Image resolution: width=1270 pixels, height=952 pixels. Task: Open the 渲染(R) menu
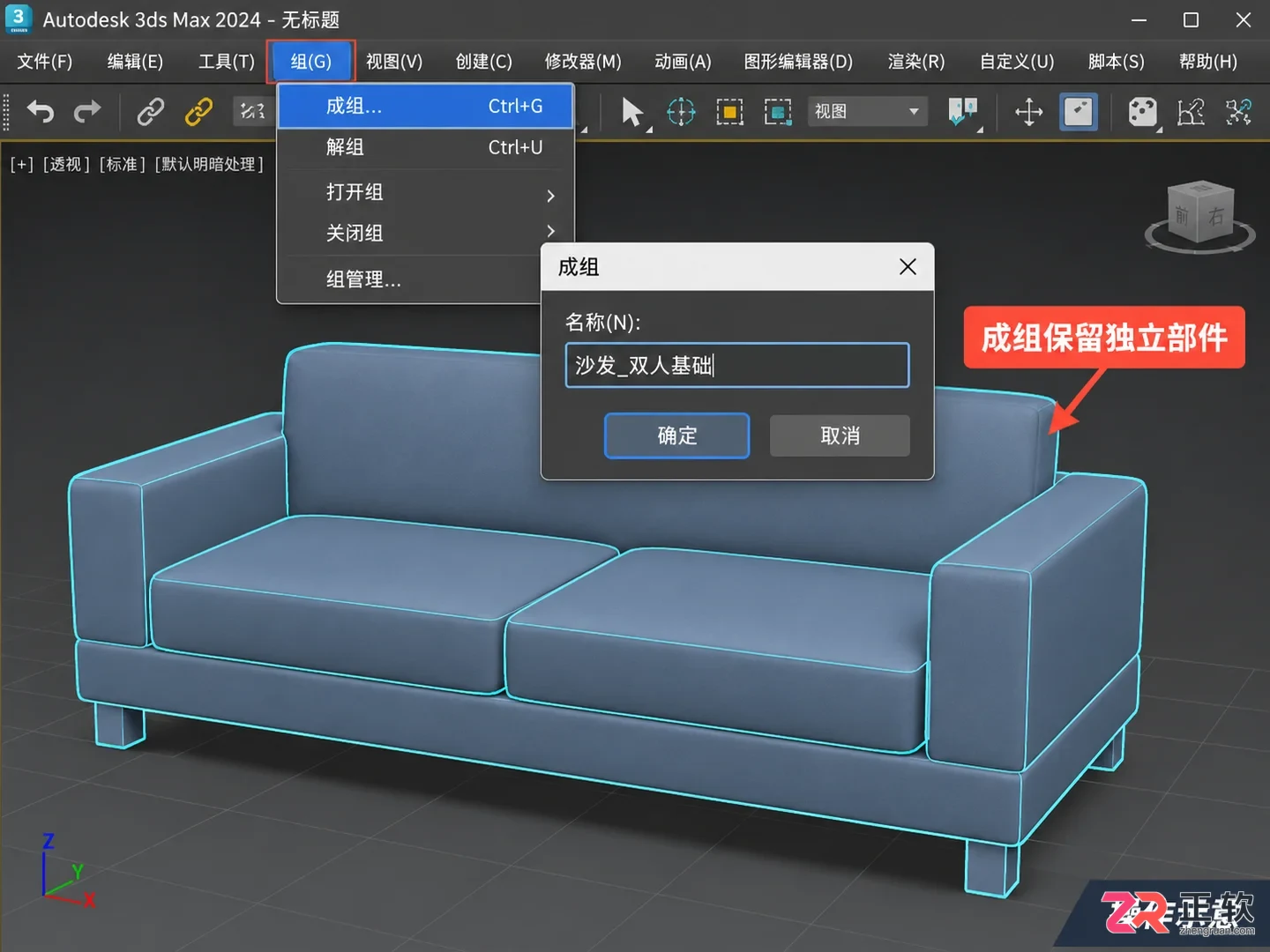(916, 62)
